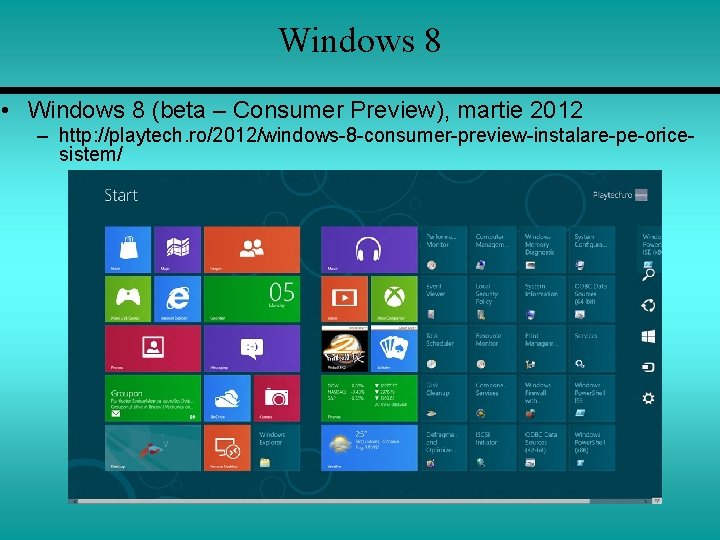Click the Share charm icon
This screenshot has width=720, height=540.
click(648, 305)
